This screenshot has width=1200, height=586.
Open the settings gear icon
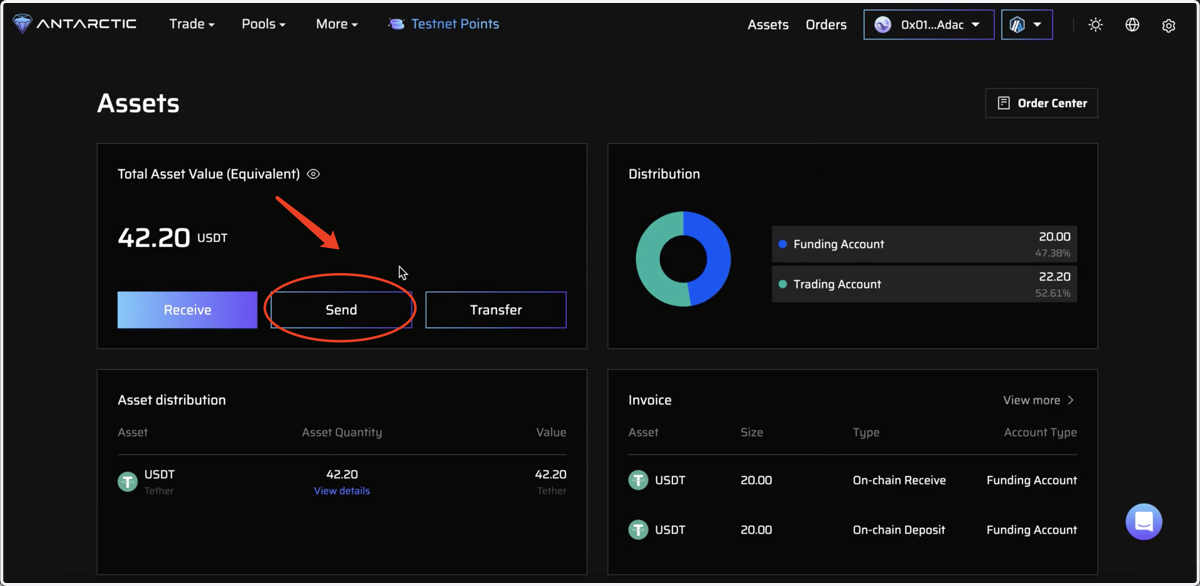click(1168, 25)
